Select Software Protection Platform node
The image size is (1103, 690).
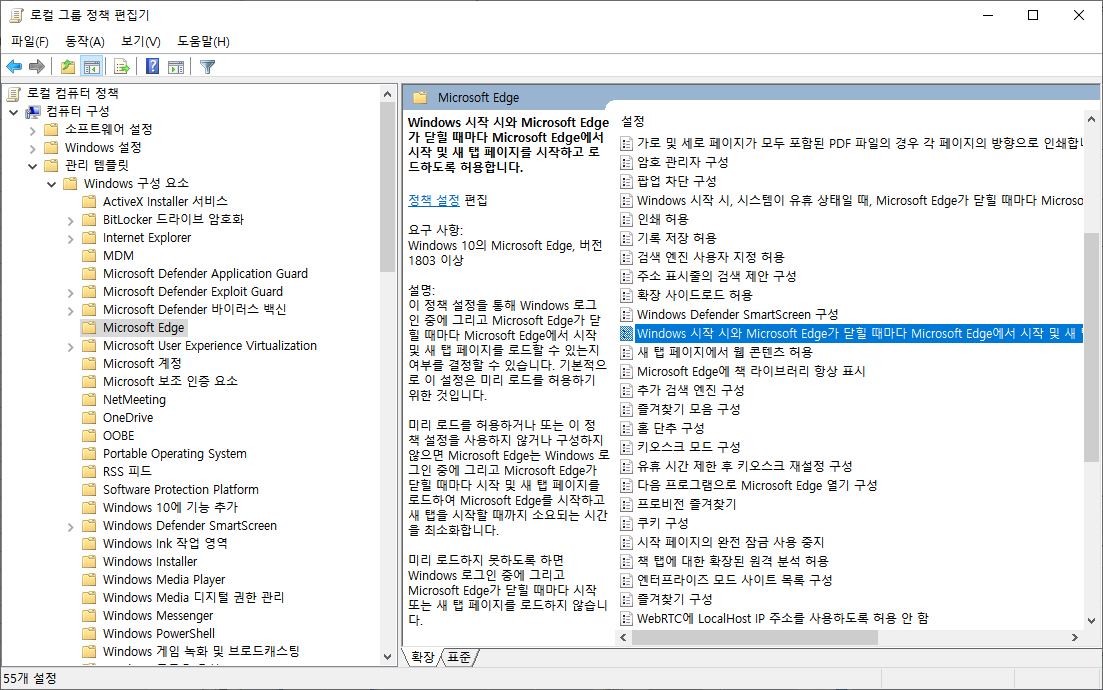(x=181, y=490)
